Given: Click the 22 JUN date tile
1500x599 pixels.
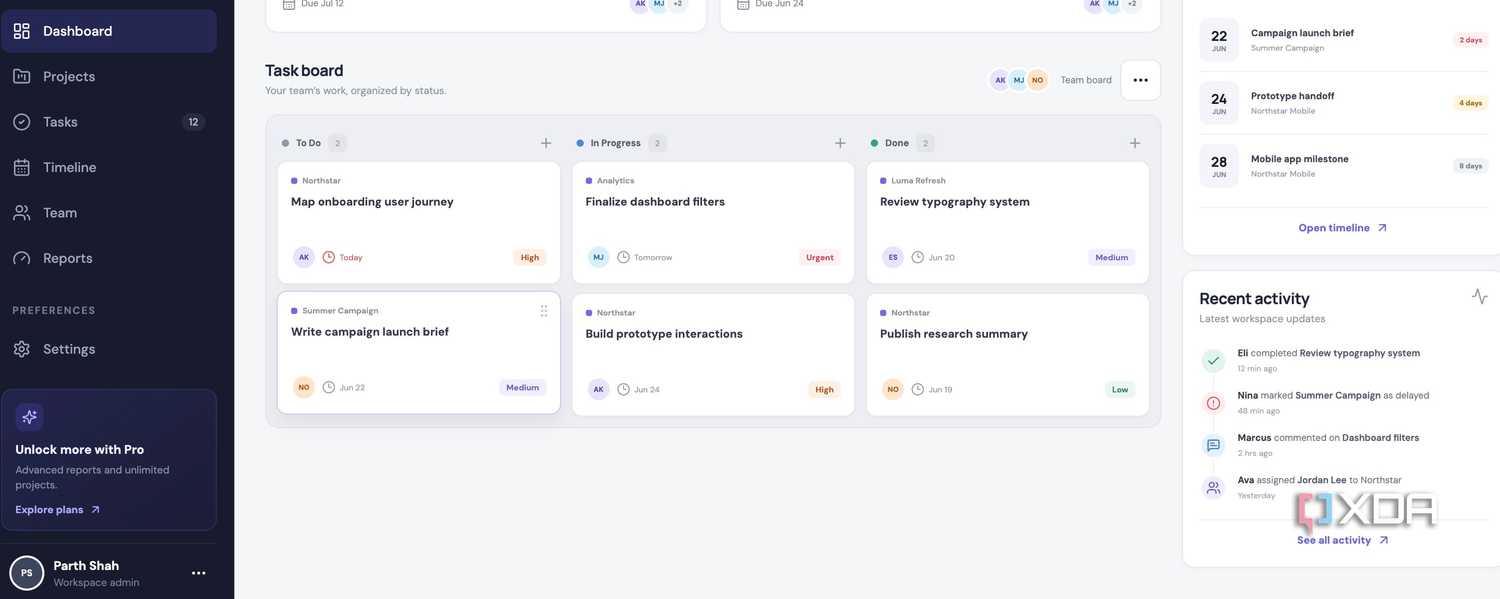Looking at the screenshot, I should [x=1219, y=40].
